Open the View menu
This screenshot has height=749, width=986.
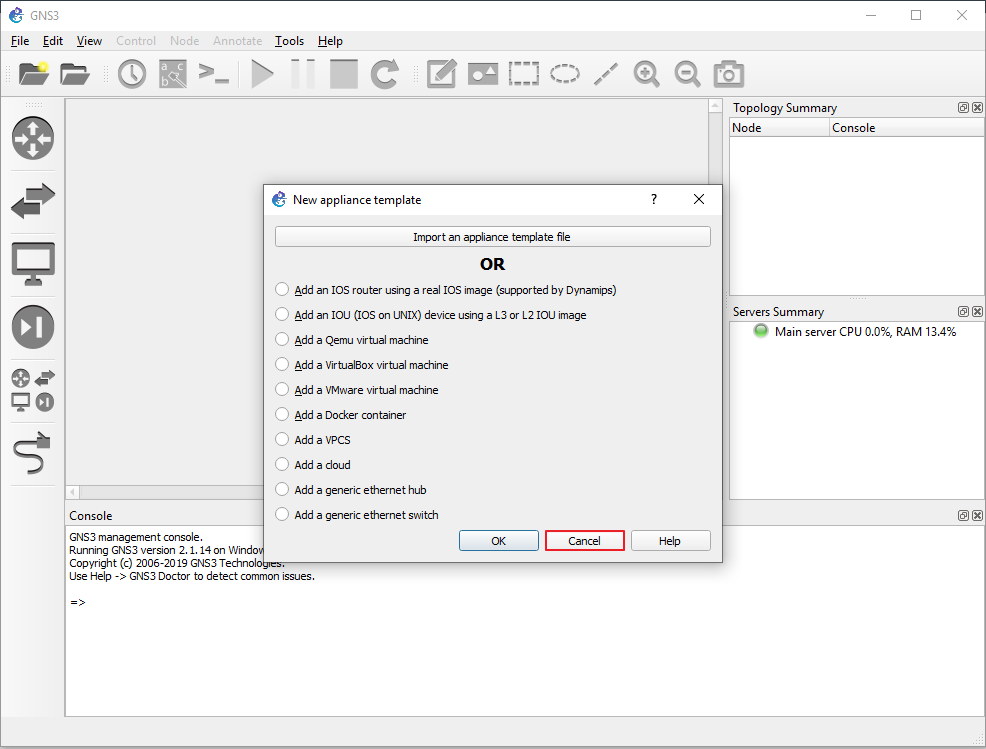tap(89, 41)
